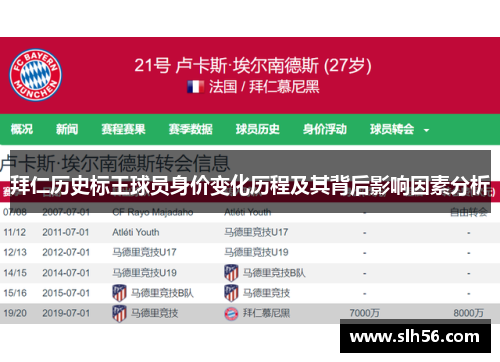Click 马德里竞技U19 destination in 12/13 row
Image resolution: width=500 pixels, height=362 pixels.
[x=256, y=252]
